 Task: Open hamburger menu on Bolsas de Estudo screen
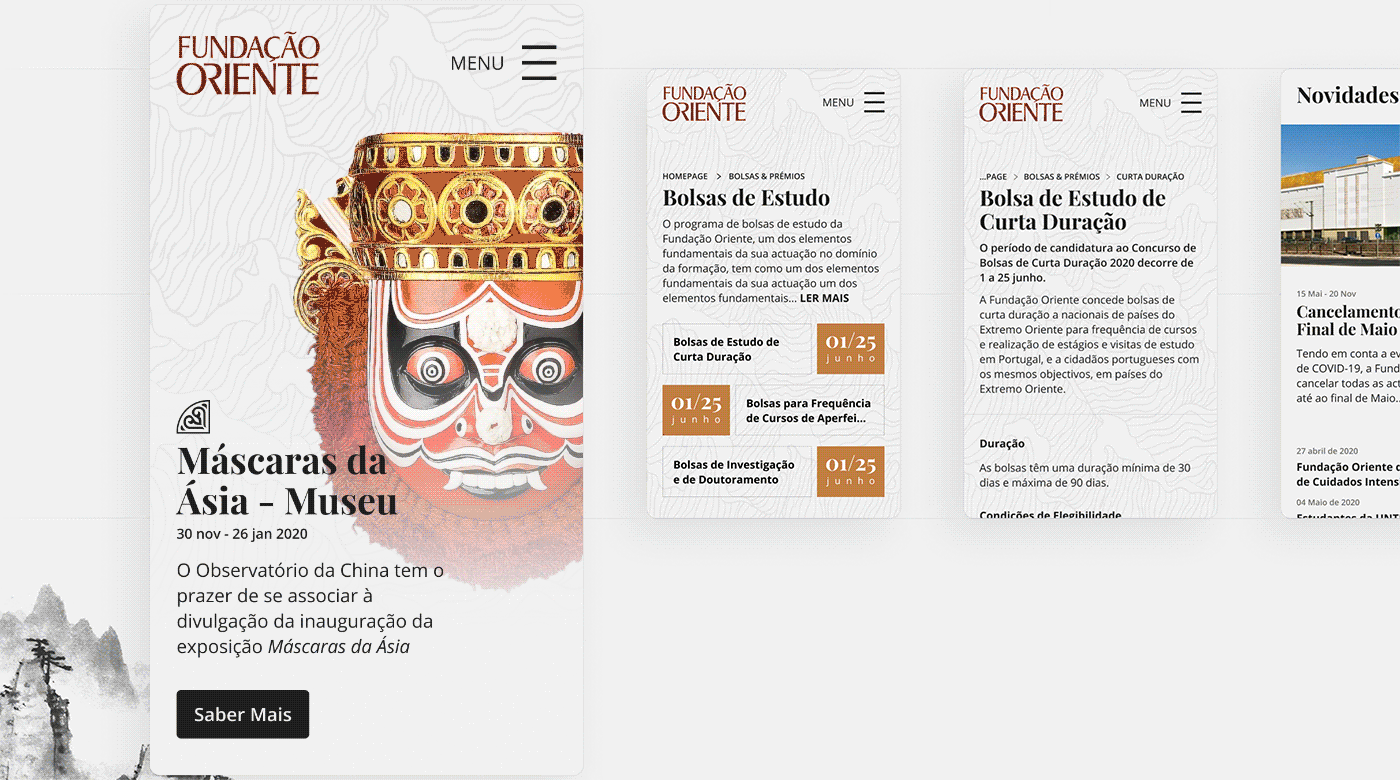click(x=874, y=102)
